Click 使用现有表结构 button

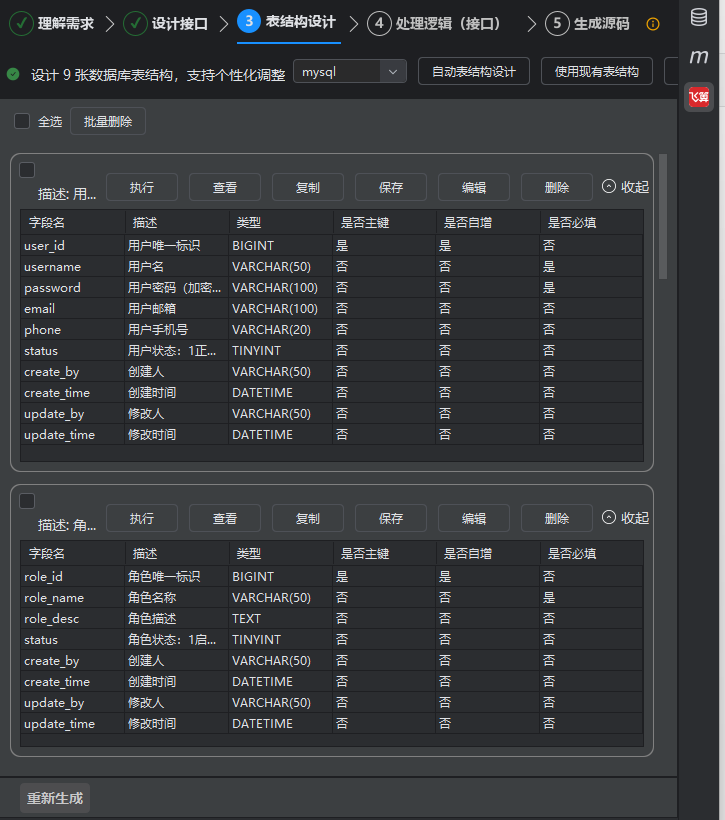point(597,71)
